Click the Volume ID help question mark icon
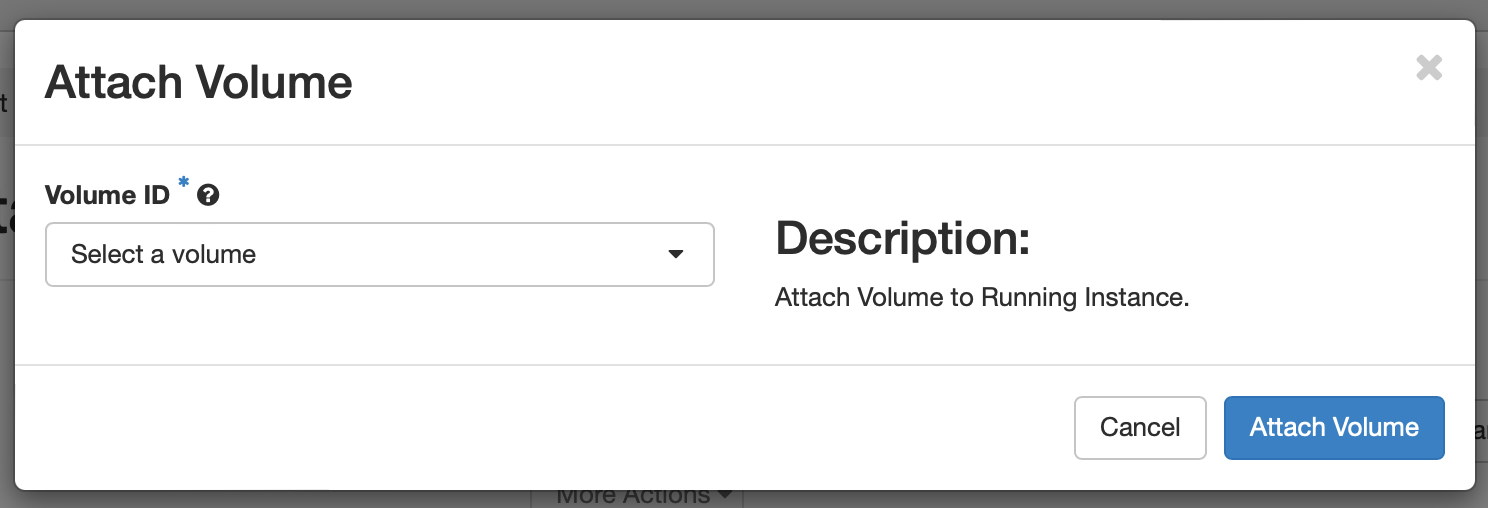 tap(208, 195)
